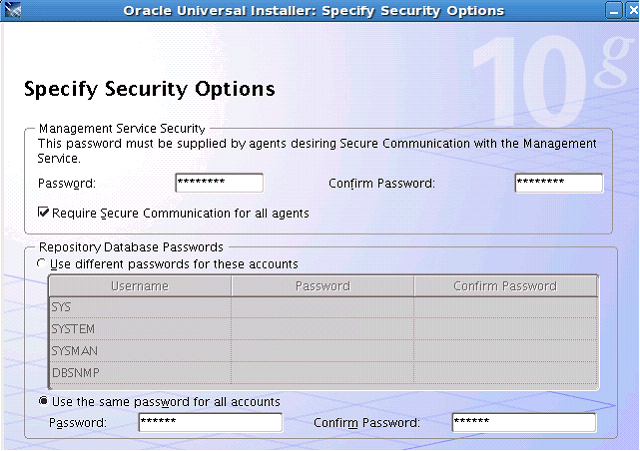Click the Password cell for SYS
The image size is (640, 451).
pyautogui.click(x=322, y=307)
